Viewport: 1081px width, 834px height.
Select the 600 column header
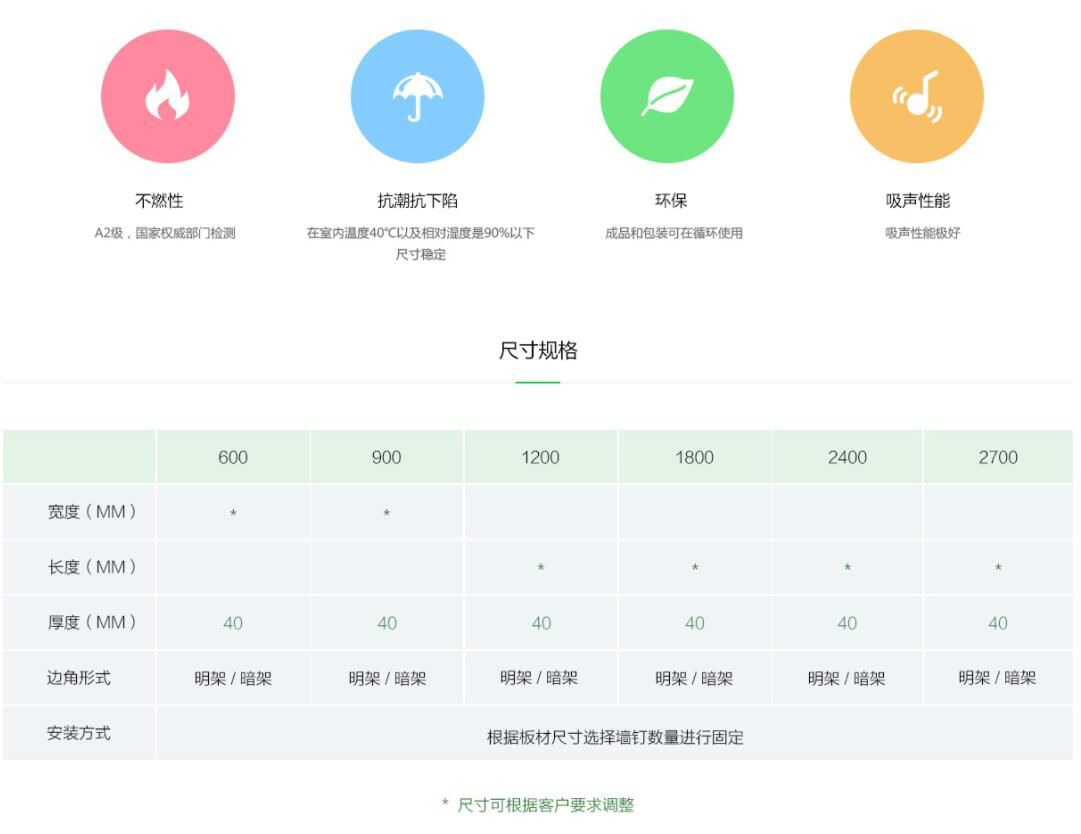[233, 458]
